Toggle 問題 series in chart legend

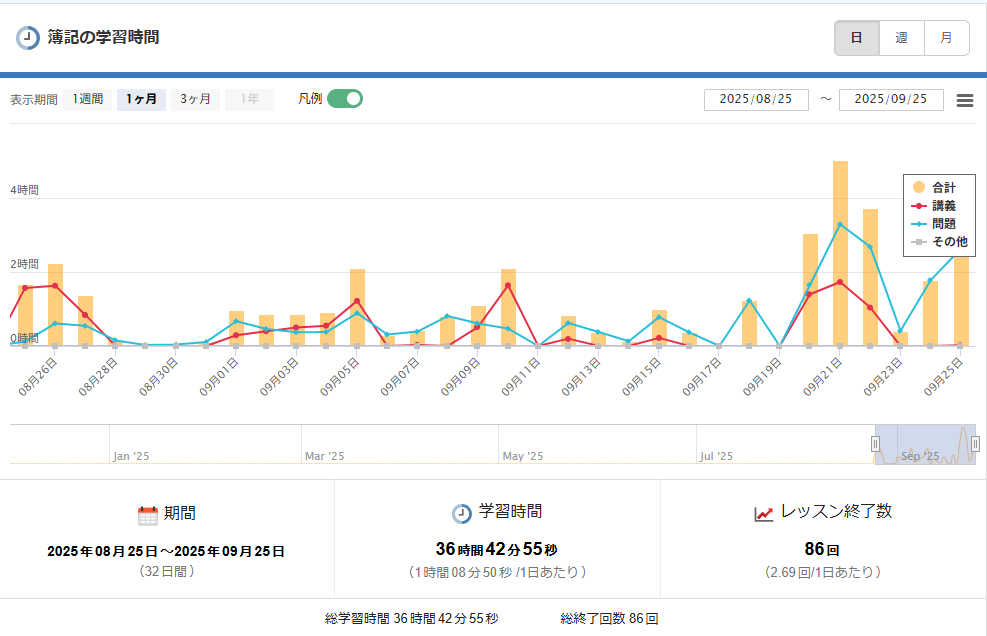coord(934,223)
